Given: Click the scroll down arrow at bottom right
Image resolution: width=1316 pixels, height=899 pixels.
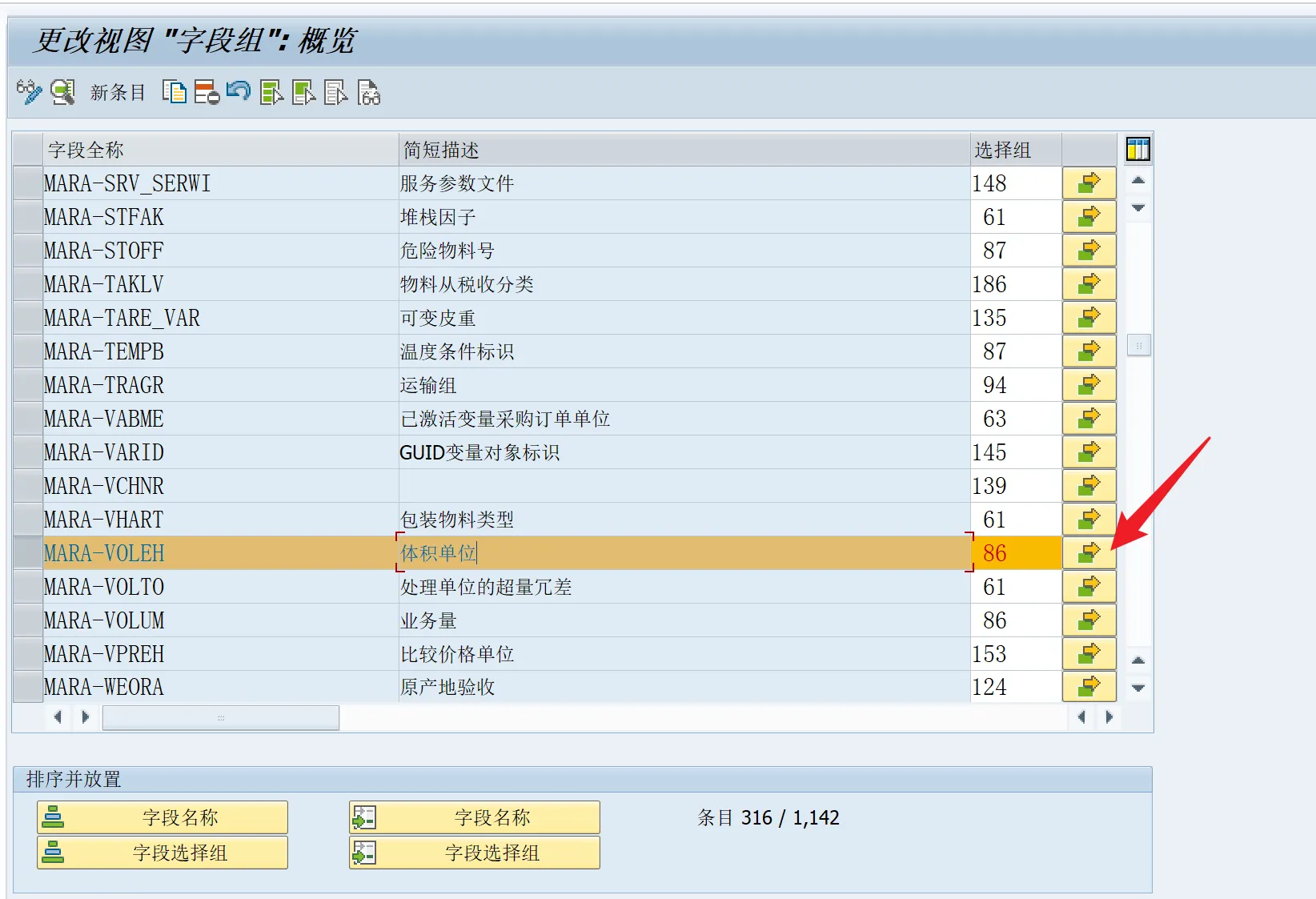Looking at the screenshot, I should pyautogui.click(x=1138, y=688).
